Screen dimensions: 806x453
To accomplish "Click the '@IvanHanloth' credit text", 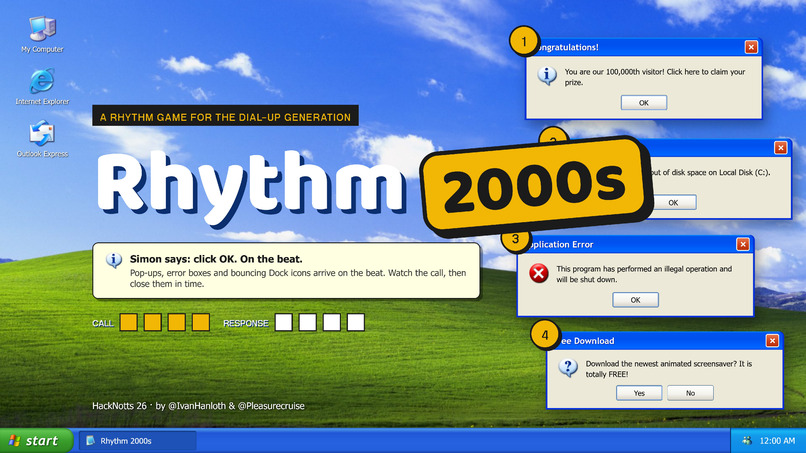I will pyautogui.click(x=197, y=406).
